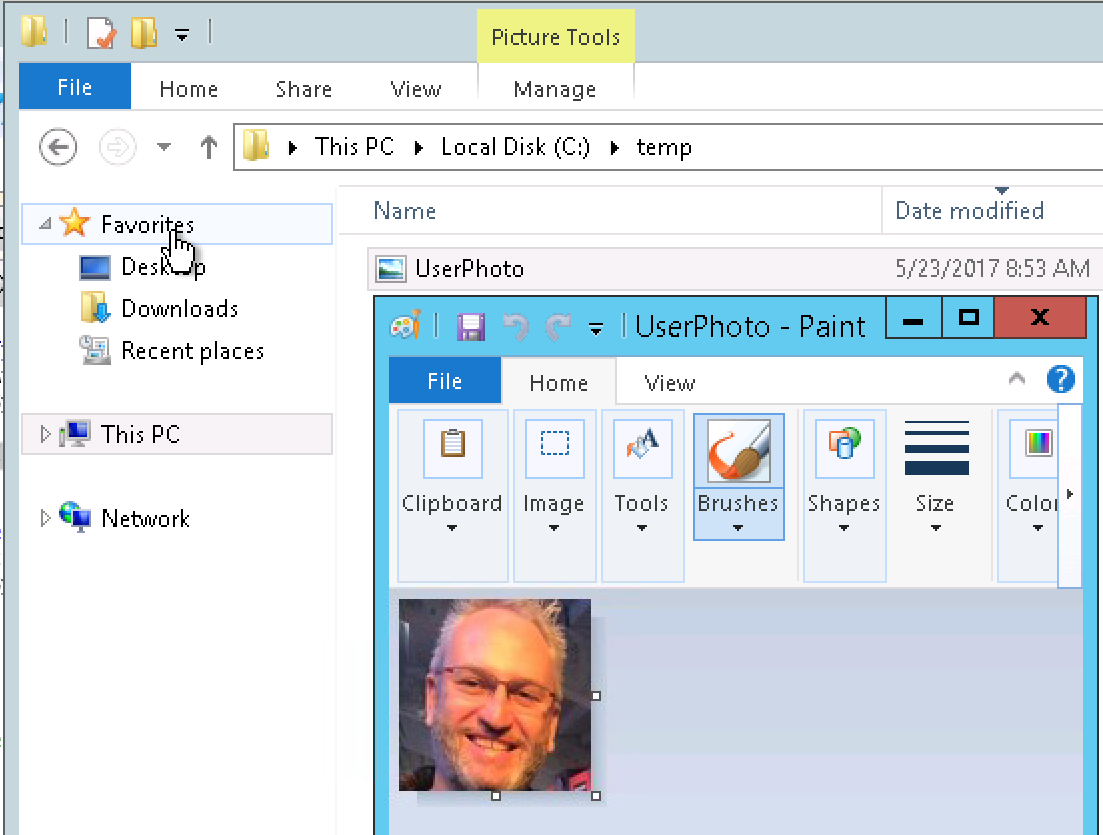1103x835 pixels.
Task: Collapse the Favorites tree node
Action: click(x=43, y=224)
